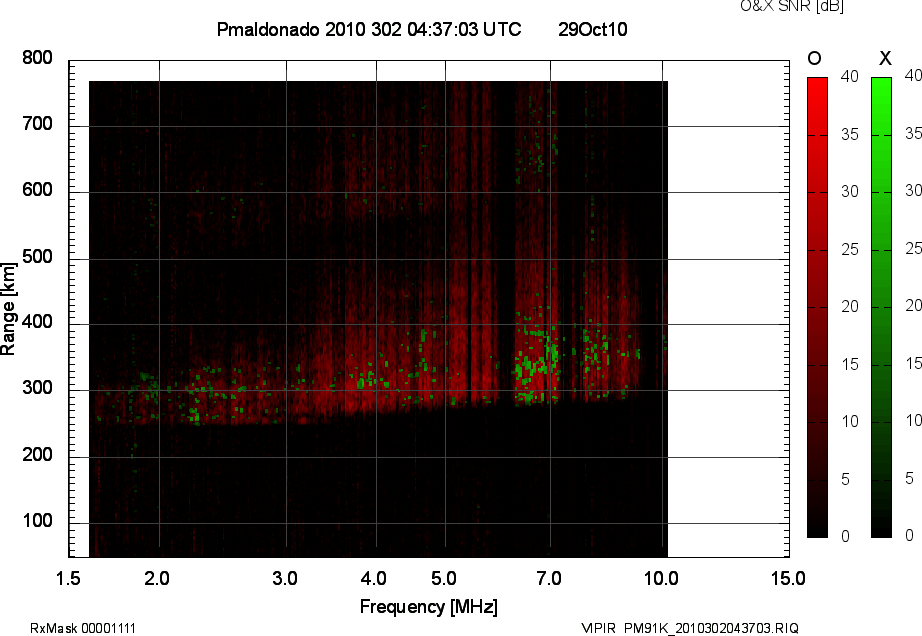922x636 pixels.
Task: Click the green X-mode SNR color bar
Action: 881,307
